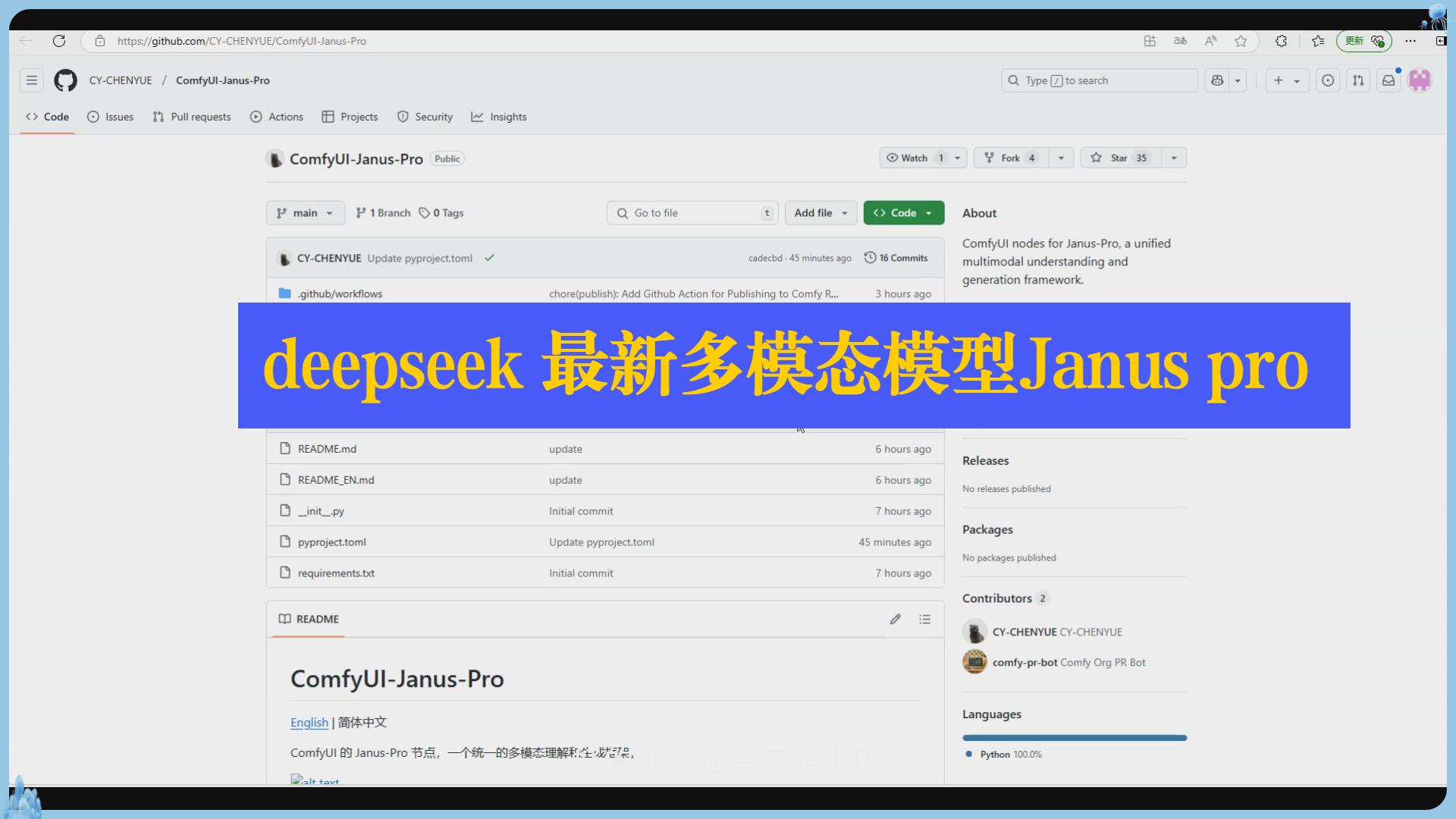Click the create new plus icon
This screenshot has height=819, width=1456.
[1279, 80]
